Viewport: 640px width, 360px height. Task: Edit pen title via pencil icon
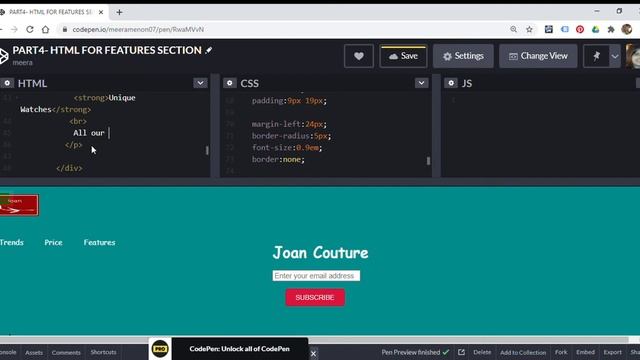tap(209, 50)
